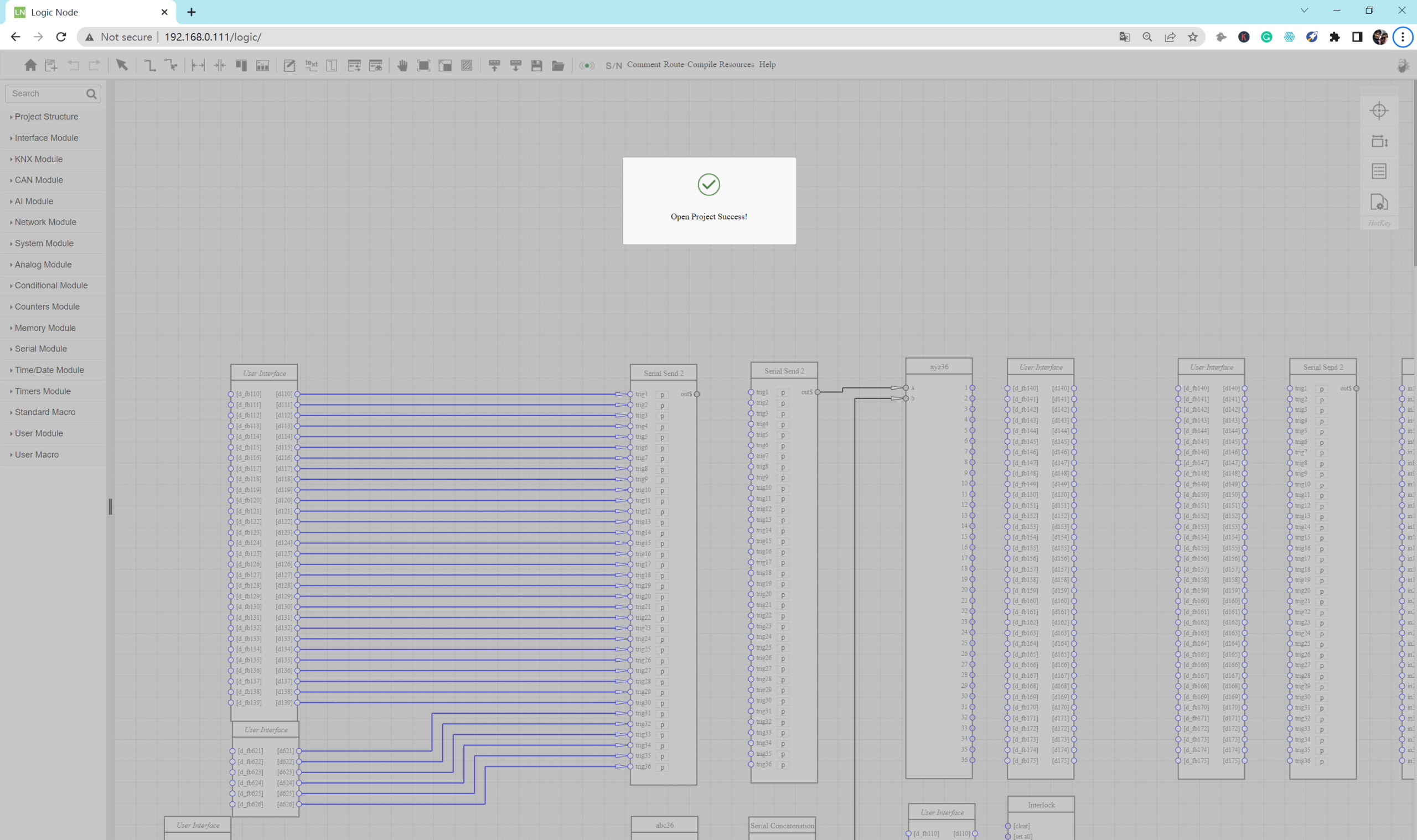Open the Compile menu
Image resolution: width=1417 pixels, height=840 pixels.
tap(701, 65)
